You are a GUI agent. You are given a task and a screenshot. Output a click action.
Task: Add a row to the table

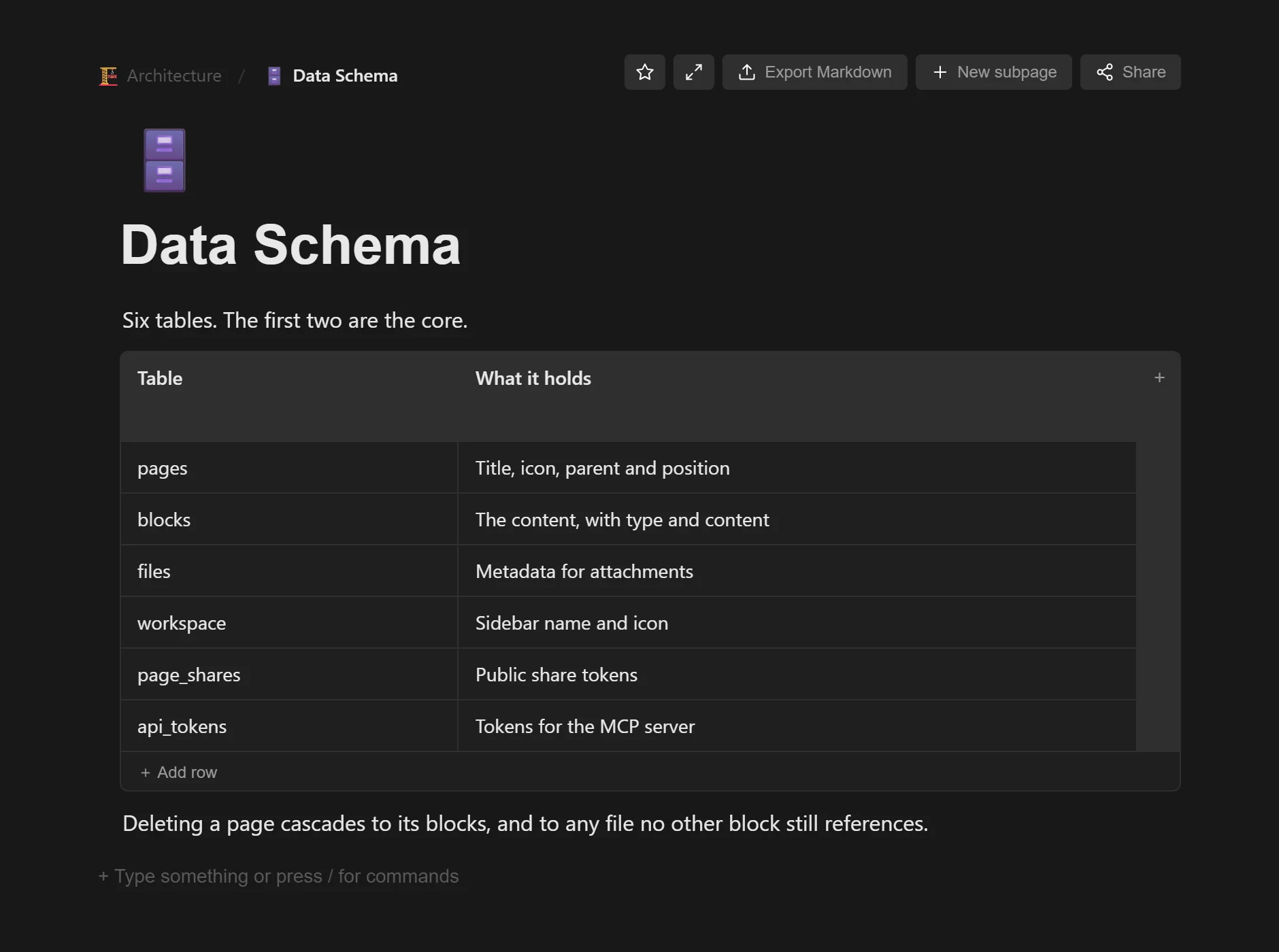(179, 772)
